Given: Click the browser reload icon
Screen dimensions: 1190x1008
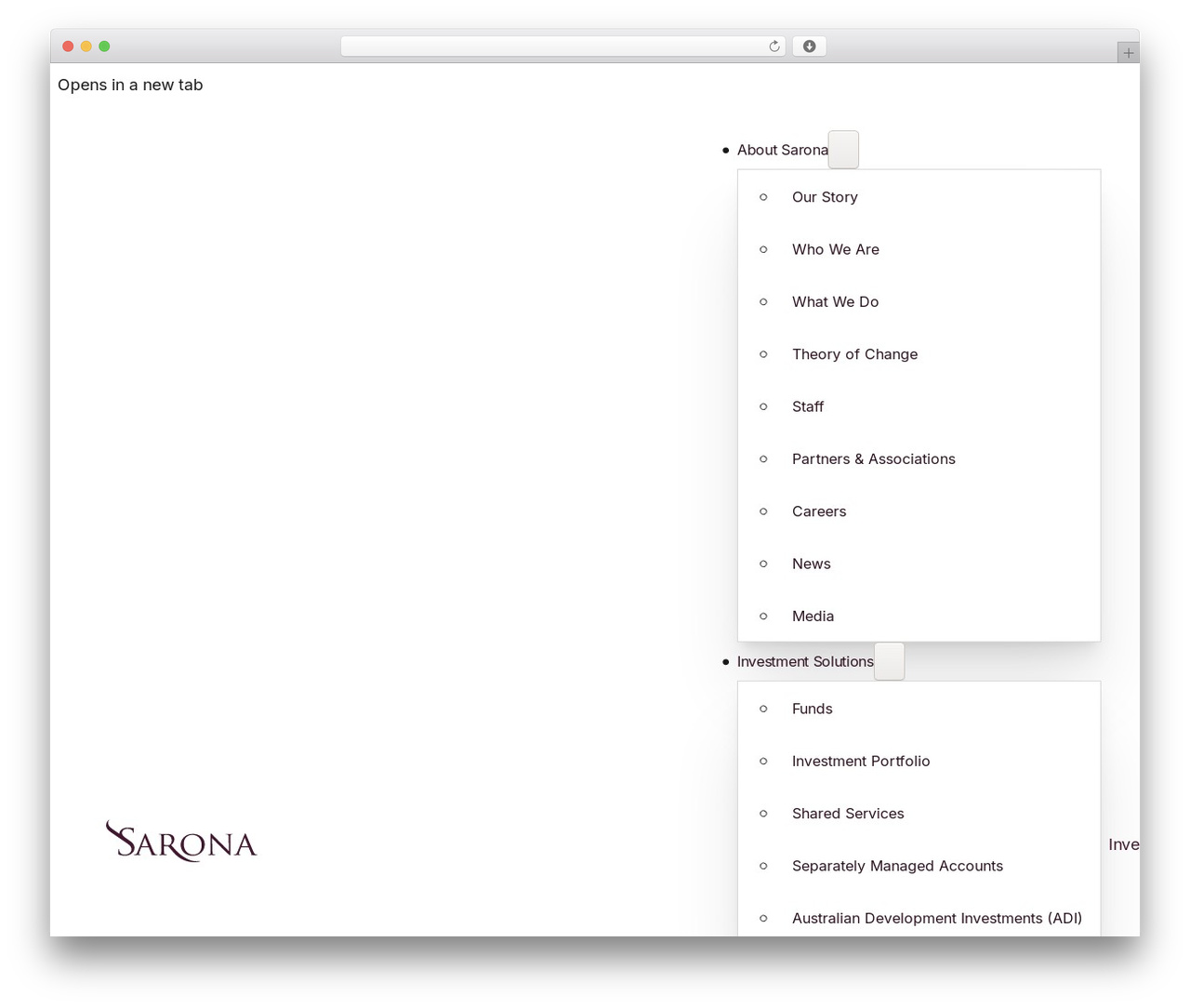Looking at the screenshot, I should coord(774,46).
